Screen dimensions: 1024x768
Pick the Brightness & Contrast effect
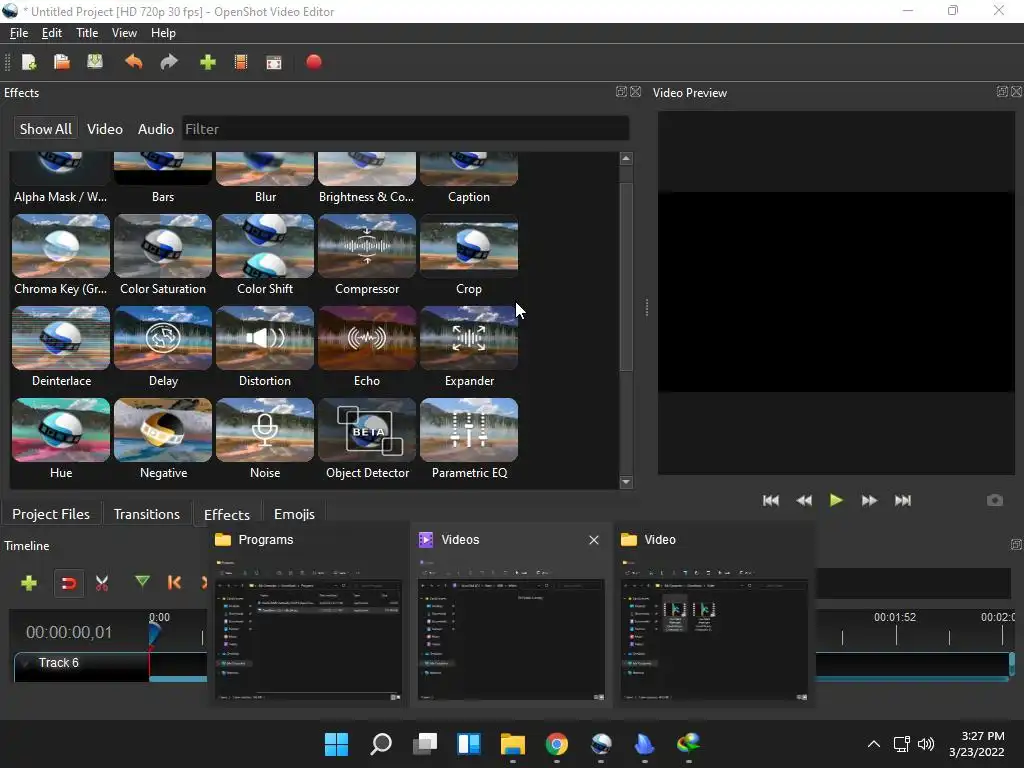366,178
